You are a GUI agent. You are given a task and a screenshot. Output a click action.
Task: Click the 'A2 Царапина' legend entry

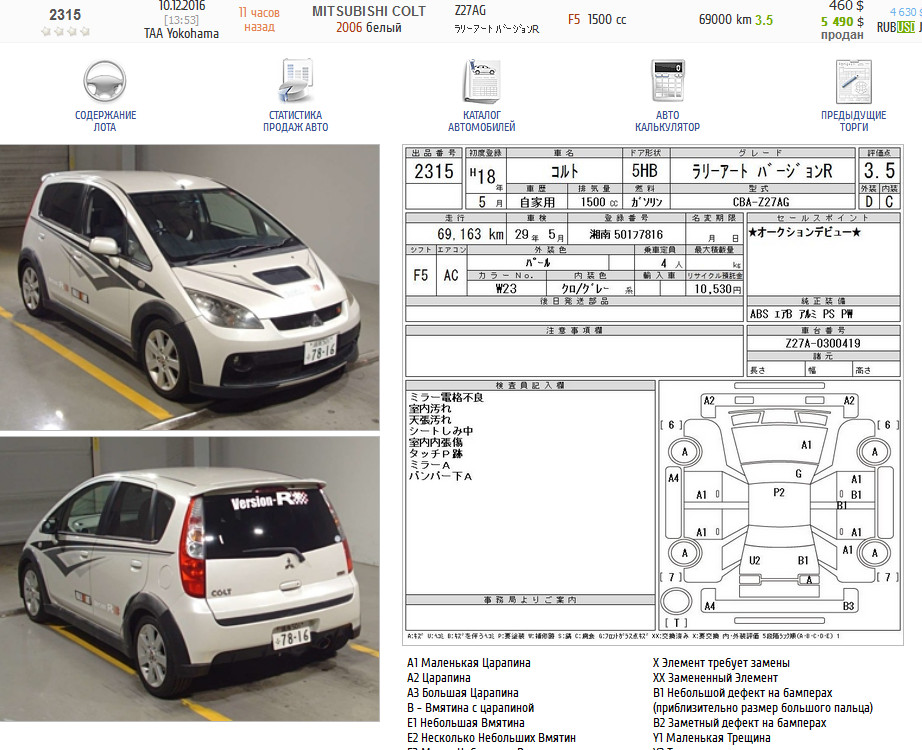tap(439, 678)
